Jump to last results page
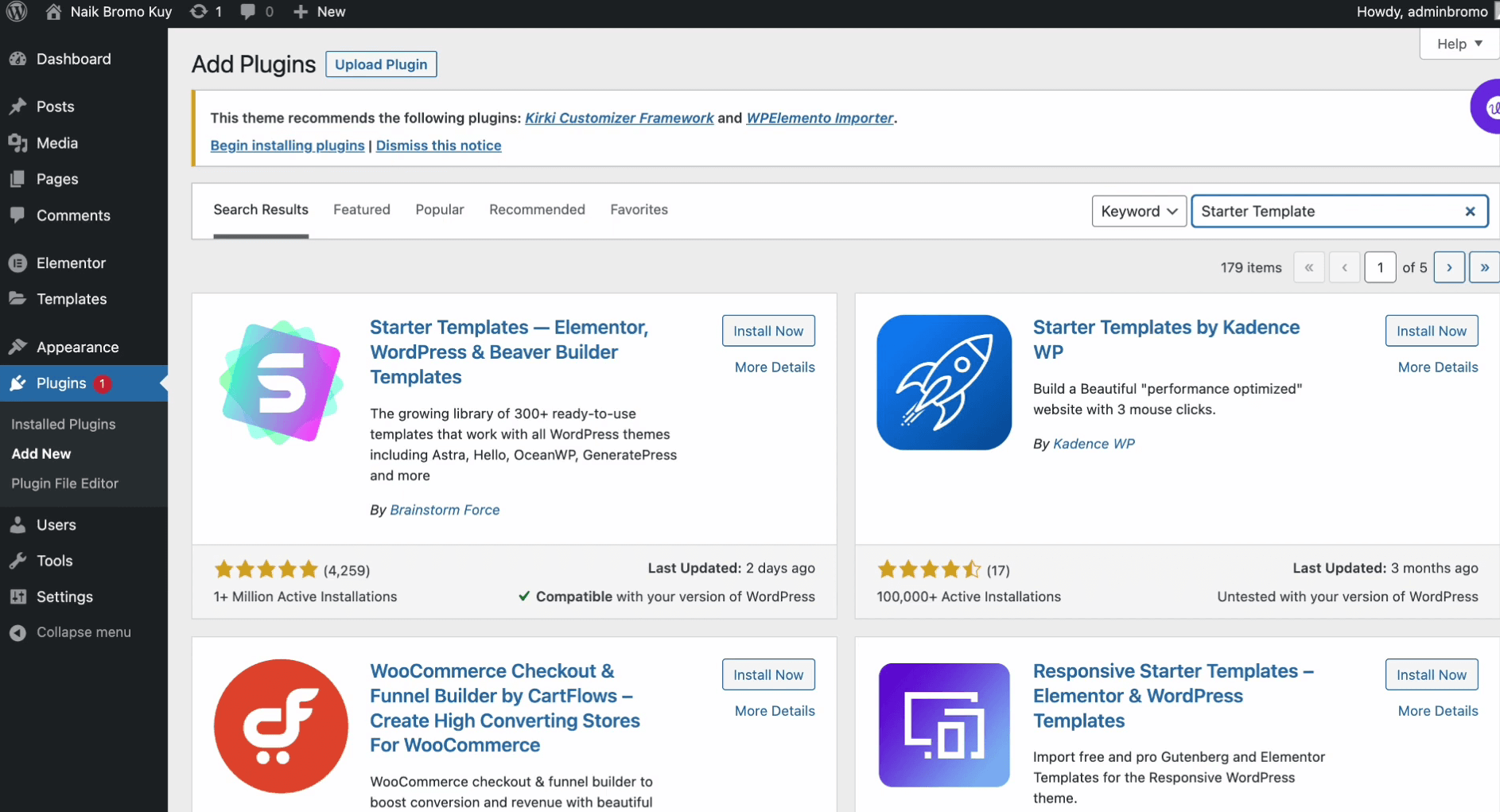This screenshot has width=1500, height=812. tap(1484, 267)
